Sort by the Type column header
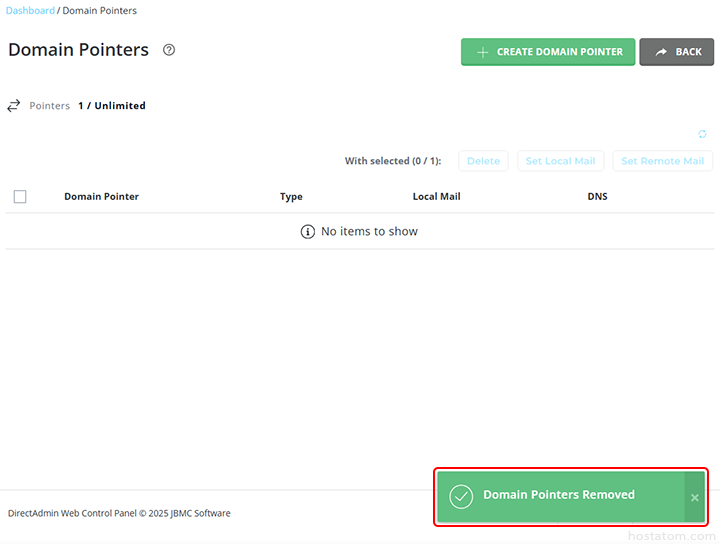The width and height of the screenshot is (720, 544). point(291,197)
